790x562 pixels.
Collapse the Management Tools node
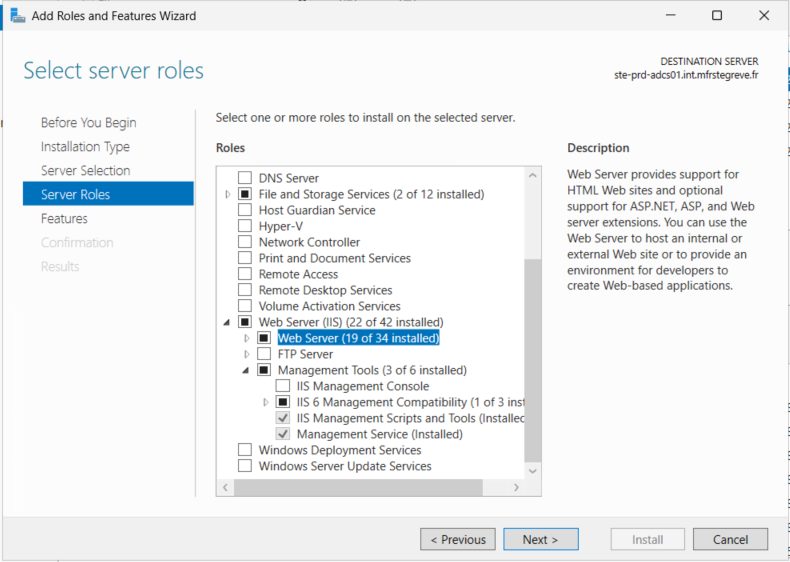246,370
